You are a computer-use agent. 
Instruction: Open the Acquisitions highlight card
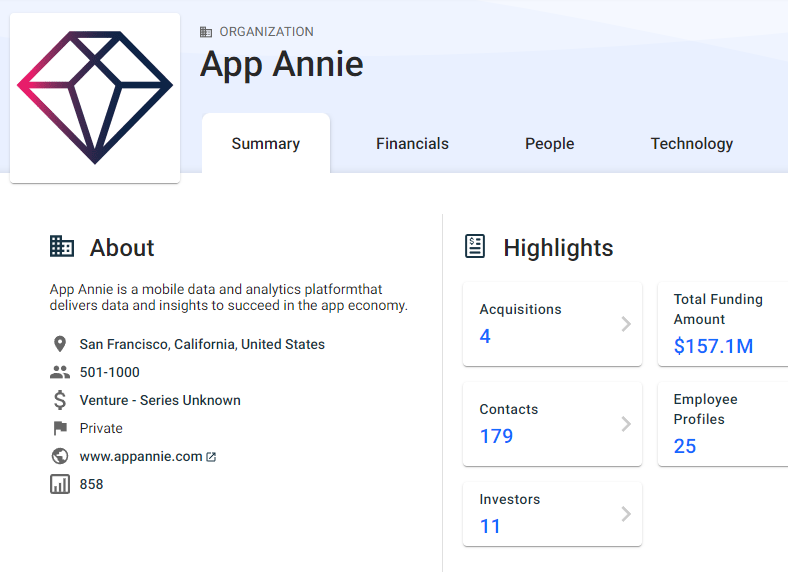(x=552, y=324)
